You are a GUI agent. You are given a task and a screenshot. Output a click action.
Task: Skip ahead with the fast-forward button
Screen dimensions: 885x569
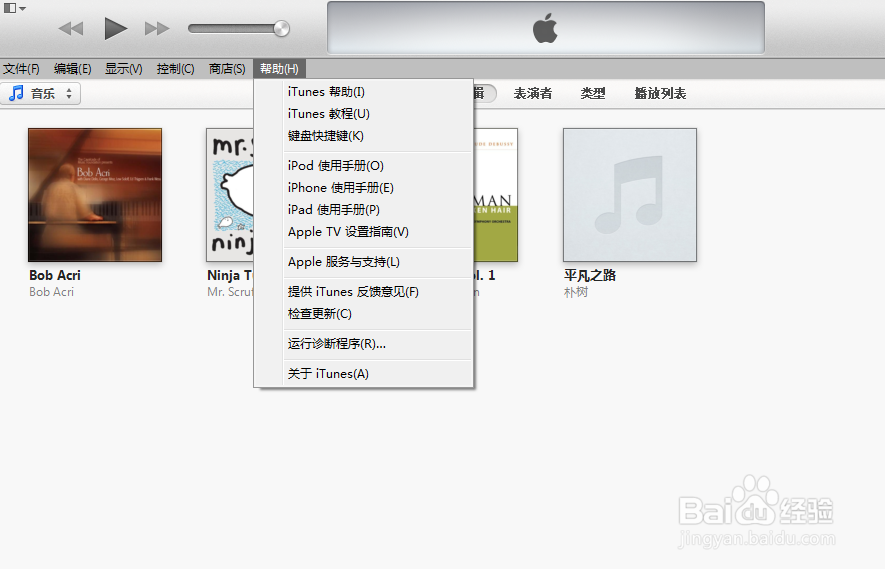[157, 28]
